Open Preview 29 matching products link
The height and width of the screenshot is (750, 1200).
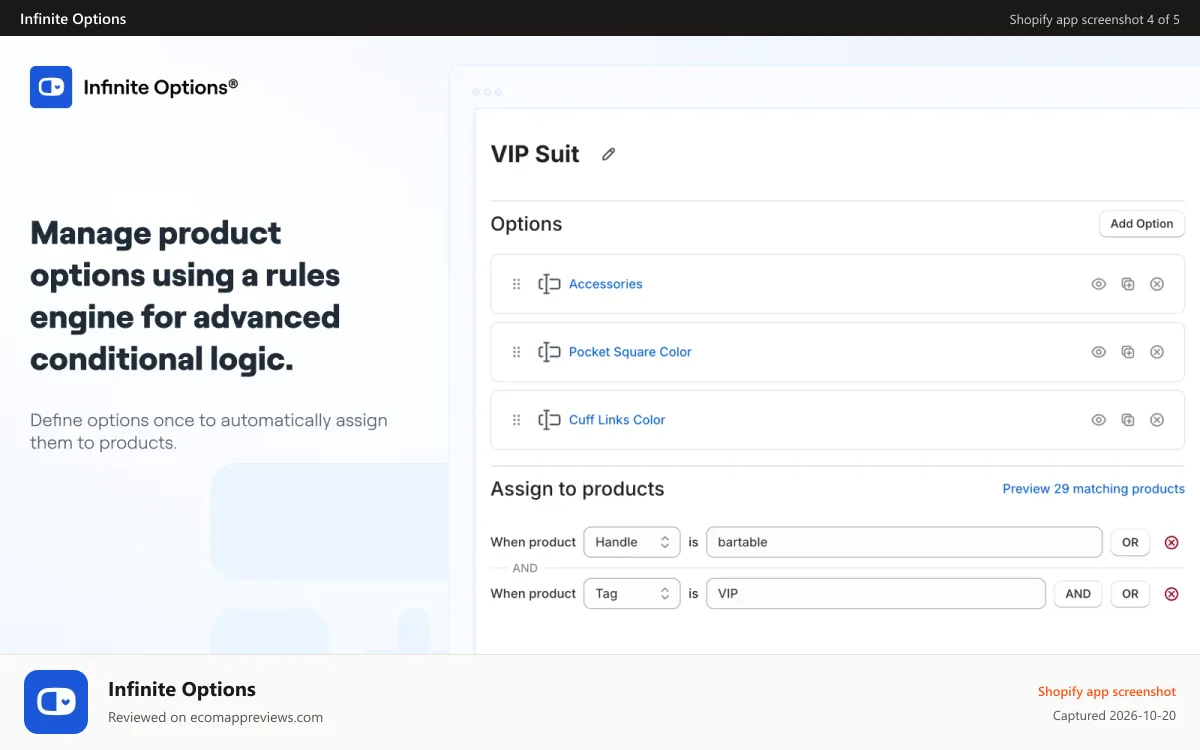coord(1094,489)
